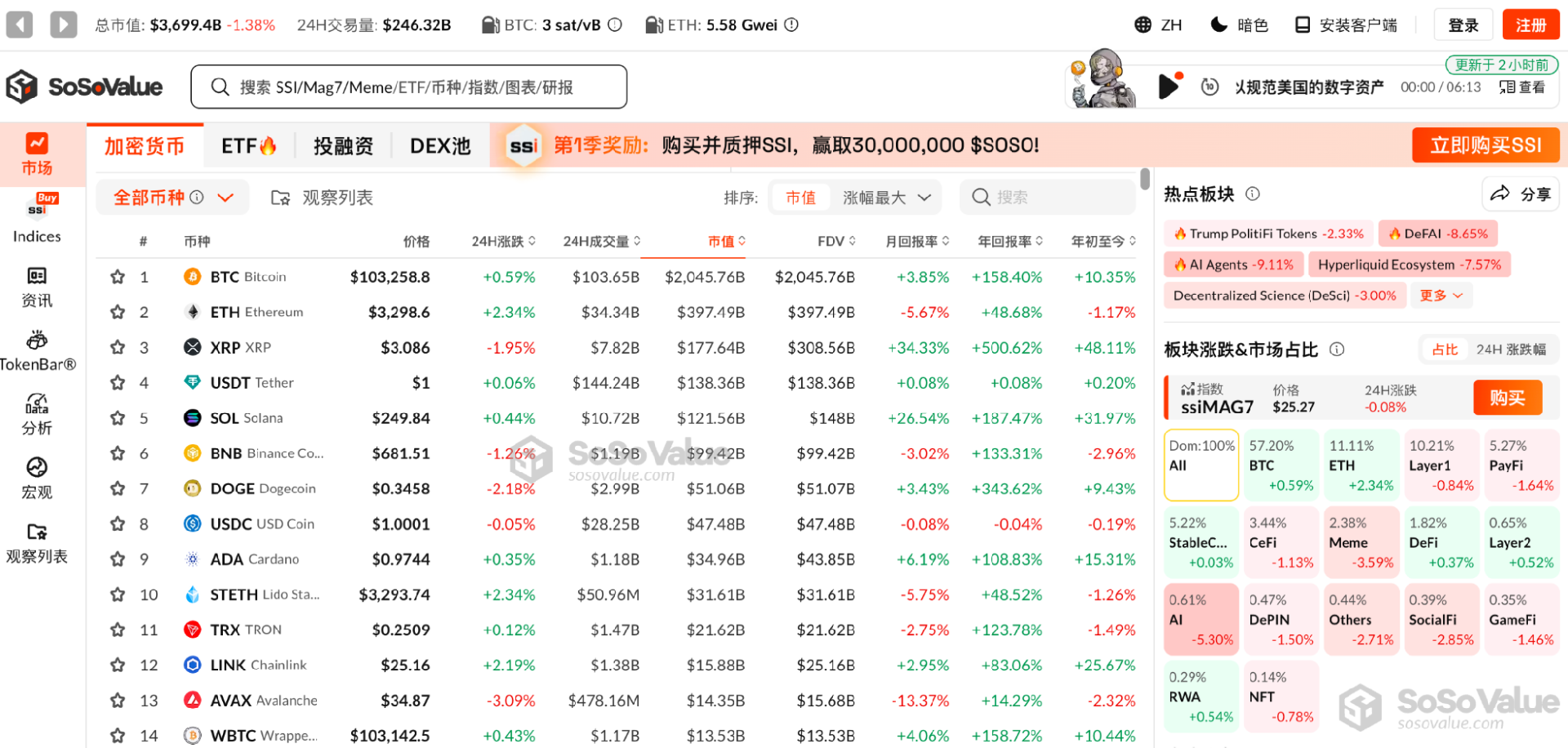The width and height of the screenshot is (1568, 748).
Task: Star XRP to add to watchlist
Action: click(118, 347)
